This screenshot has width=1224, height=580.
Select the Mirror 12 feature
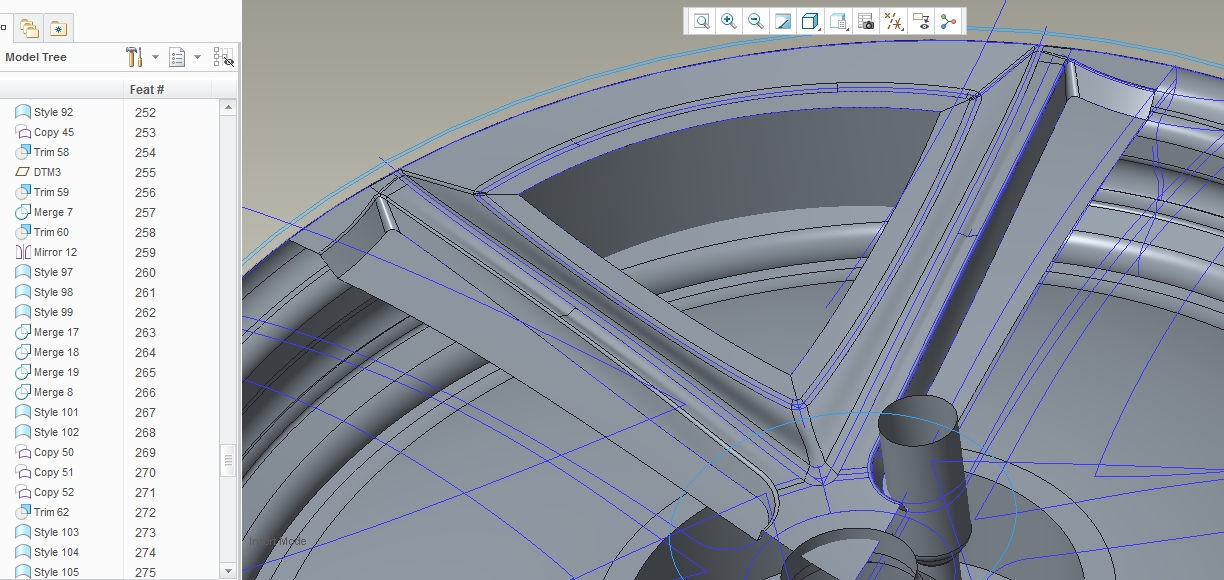coord(46,252)
